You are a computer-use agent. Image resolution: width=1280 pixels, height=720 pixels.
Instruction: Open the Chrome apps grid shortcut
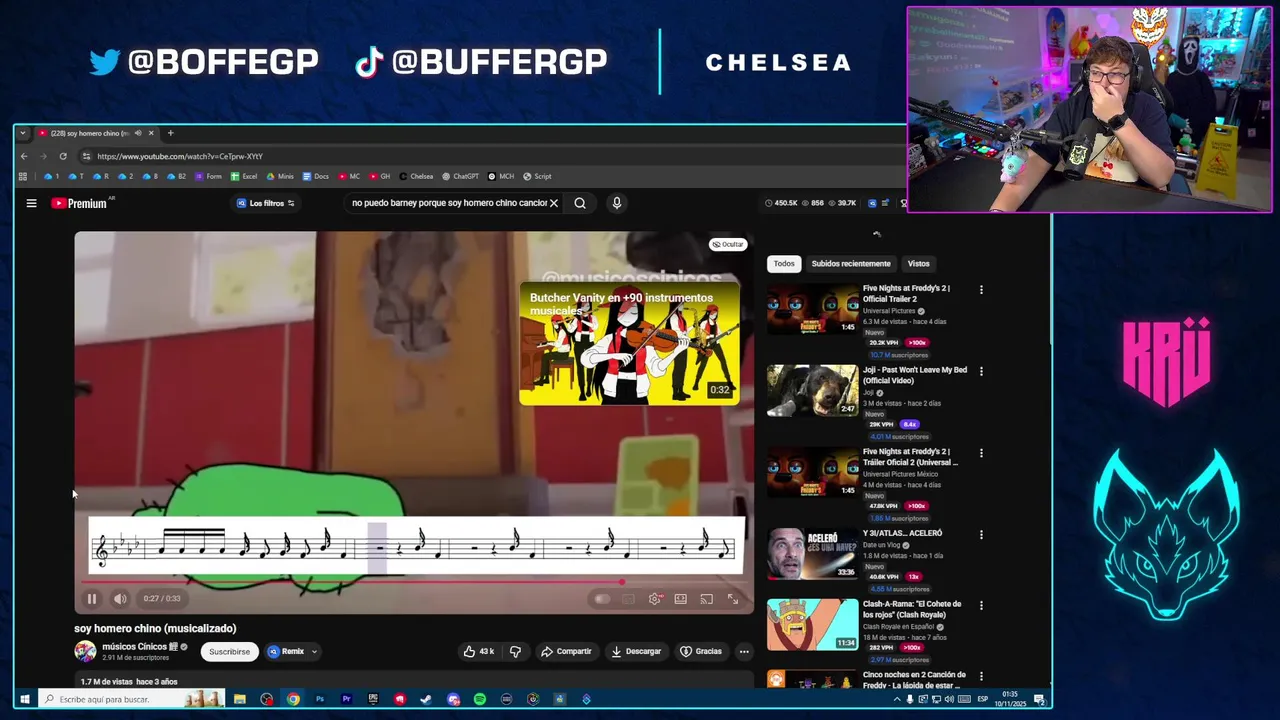pos(22,176)
